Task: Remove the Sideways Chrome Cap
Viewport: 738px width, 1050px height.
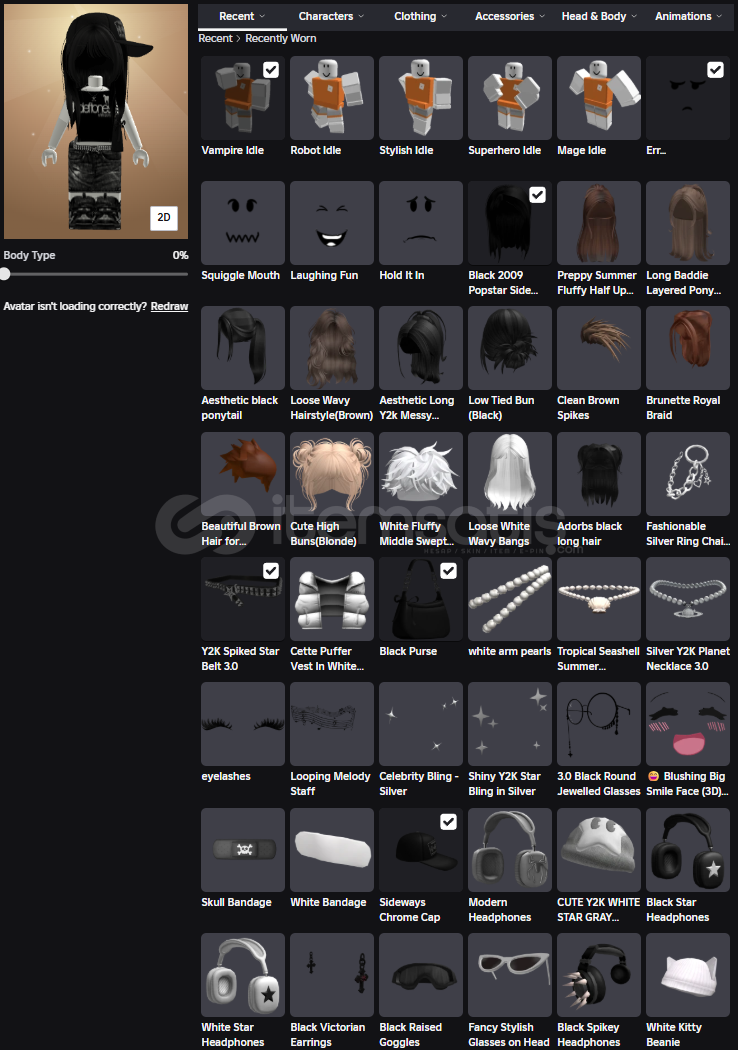Action: point(448,822)
